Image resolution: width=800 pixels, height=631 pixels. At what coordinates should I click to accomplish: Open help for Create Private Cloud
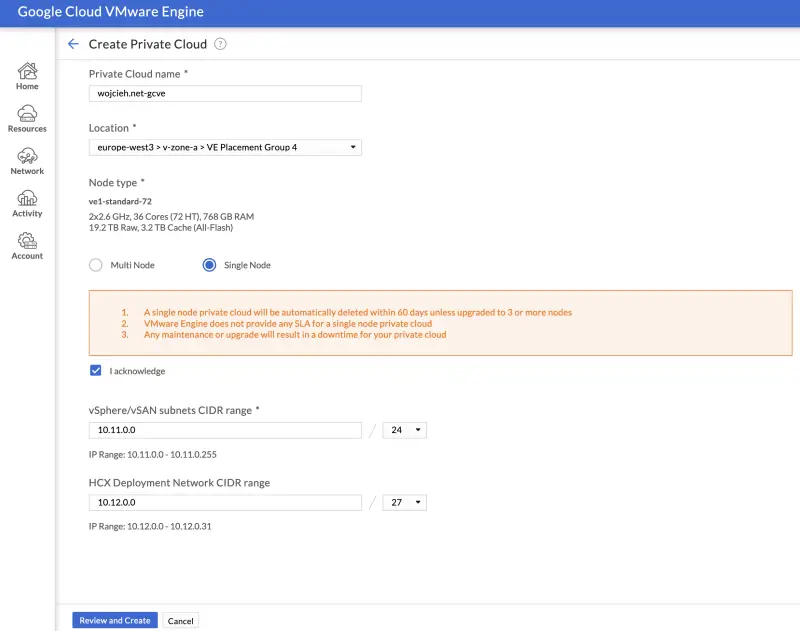[x=218, y=44]
